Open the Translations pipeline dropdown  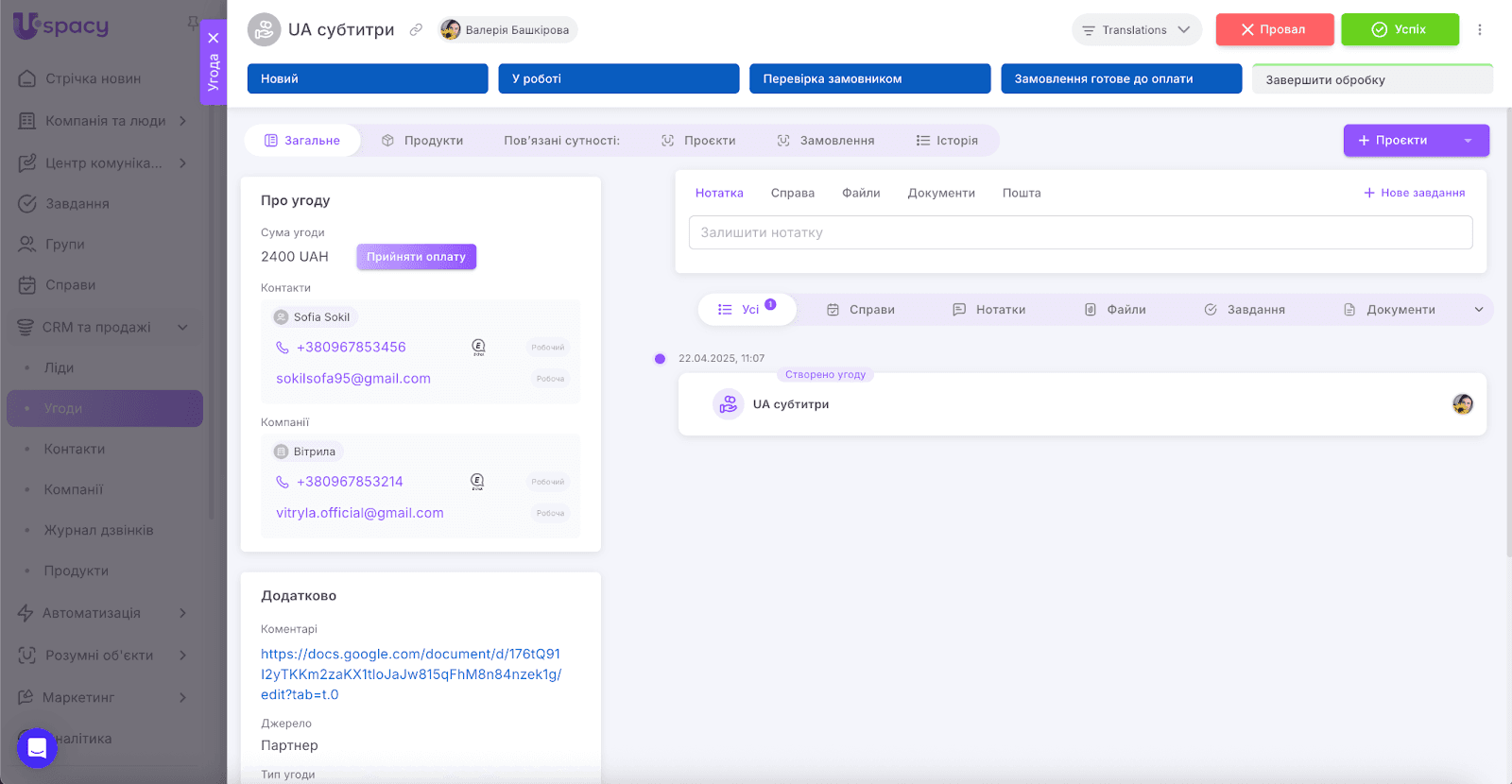tap(1136, 30)
